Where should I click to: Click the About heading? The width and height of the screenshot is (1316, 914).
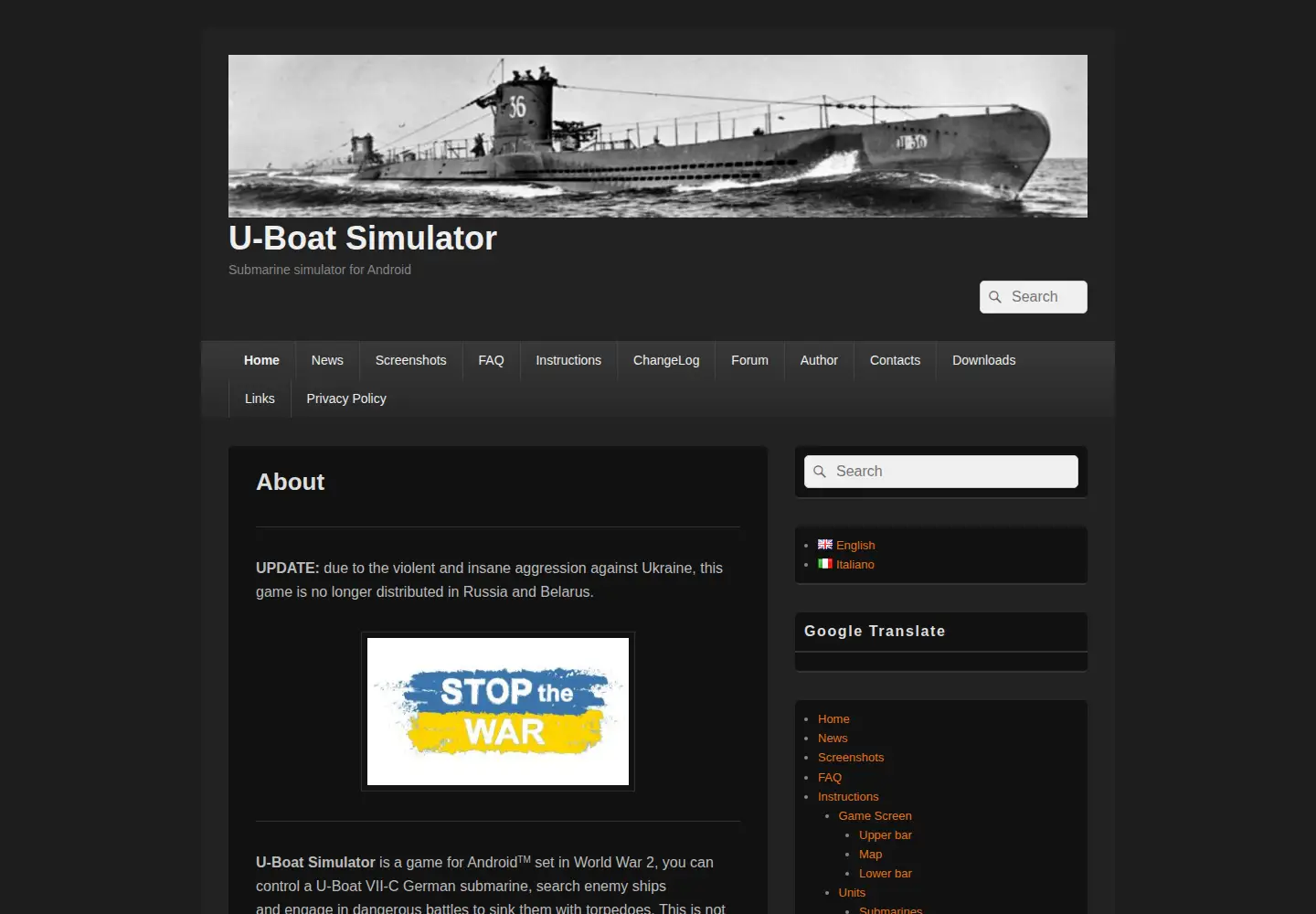pos(291,482)
